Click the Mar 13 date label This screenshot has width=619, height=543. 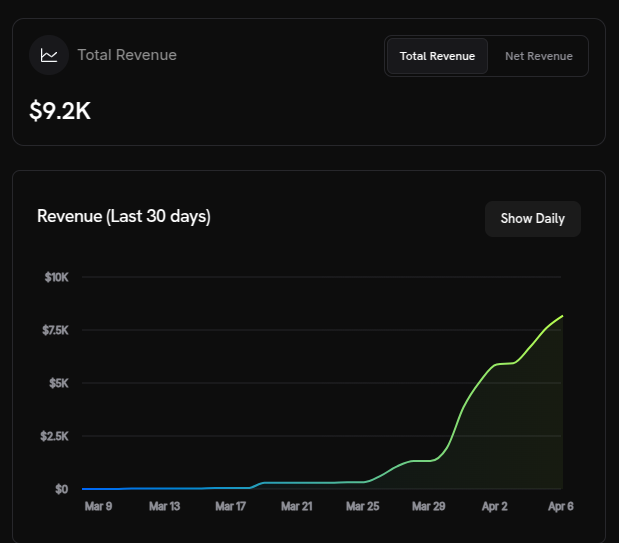[165, 506]
